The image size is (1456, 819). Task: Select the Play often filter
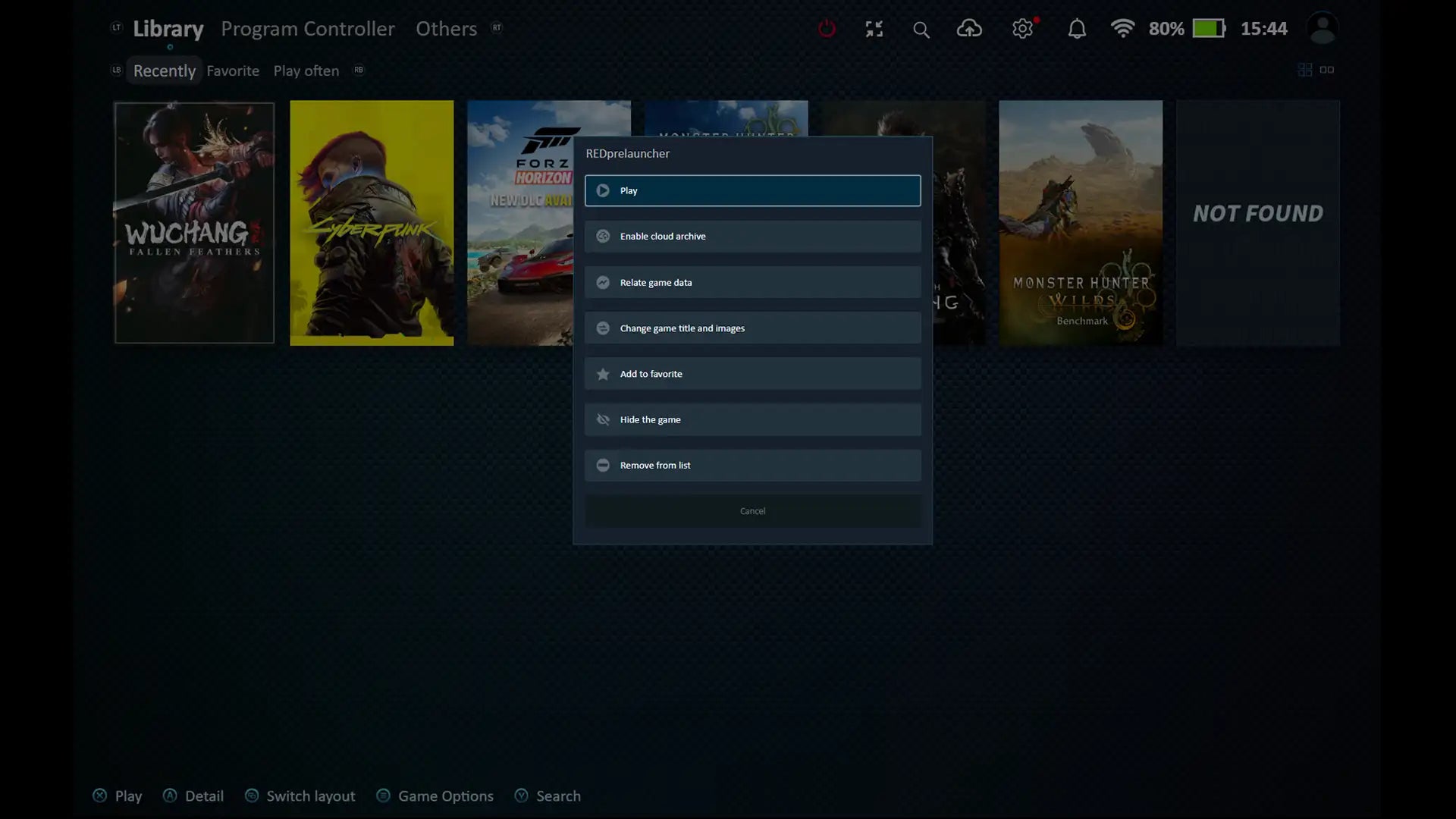click(306, 71)
